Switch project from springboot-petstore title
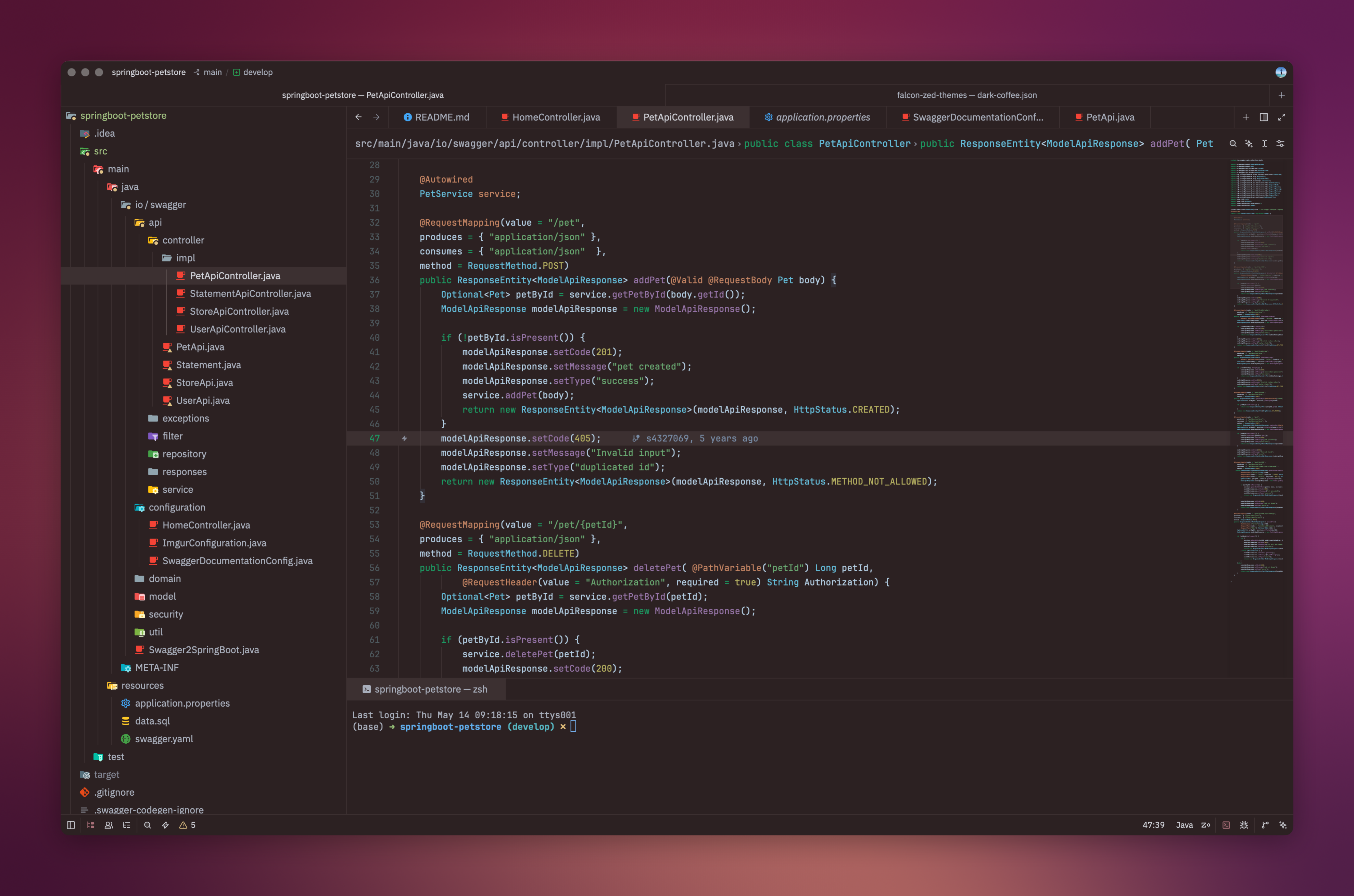The width and height of the screenshot is (1354, 896). pyautogui.click(x=149, y=72)
